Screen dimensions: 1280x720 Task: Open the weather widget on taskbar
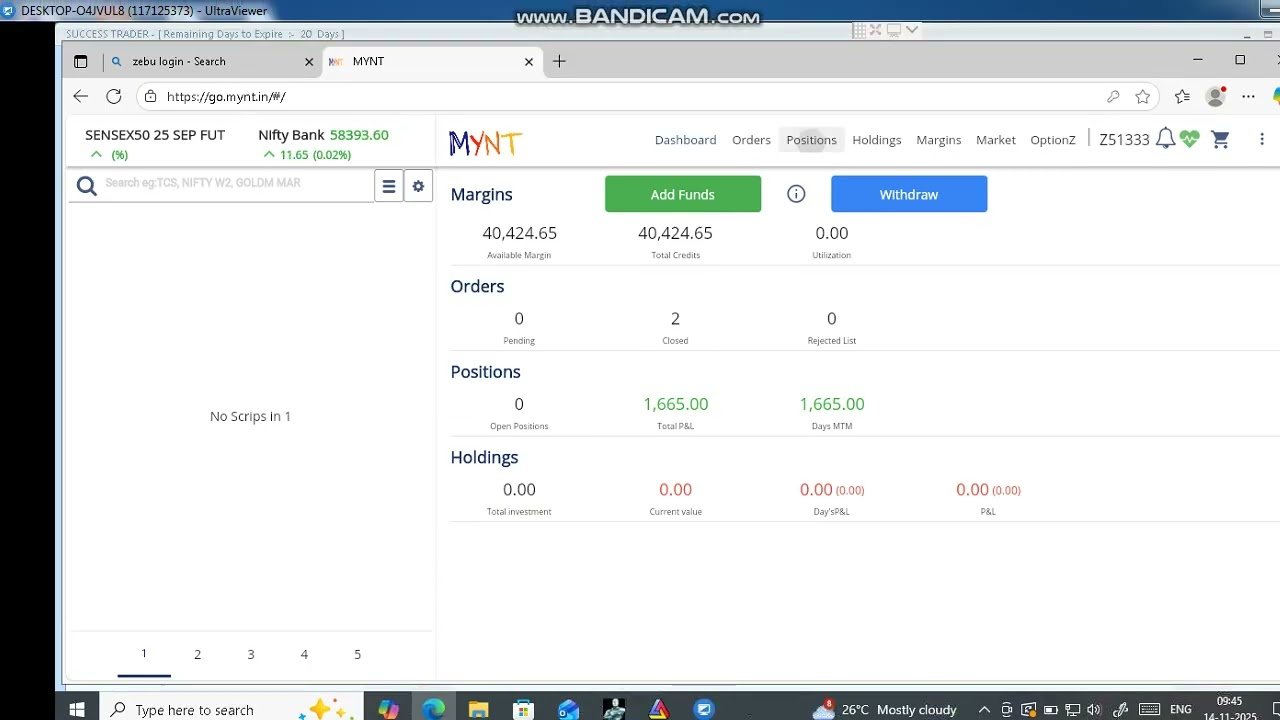coord(885,709)
